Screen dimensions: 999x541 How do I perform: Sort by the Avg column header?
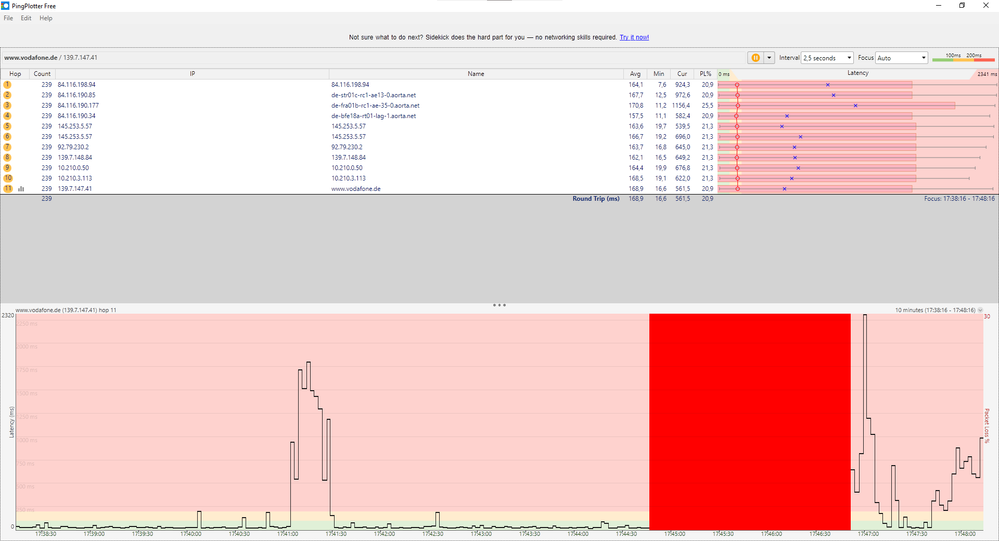[635, 74]
